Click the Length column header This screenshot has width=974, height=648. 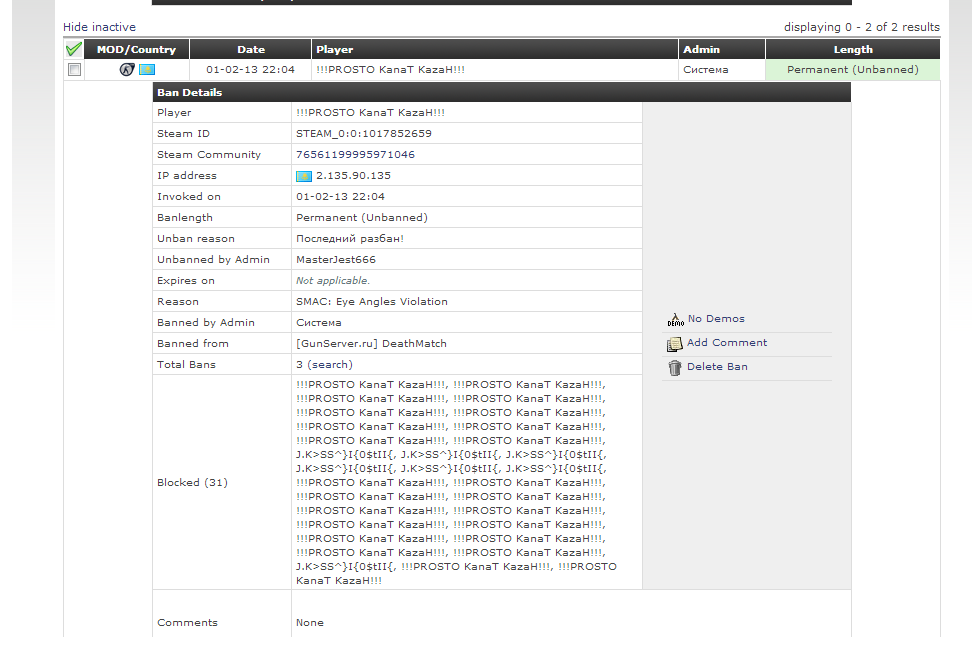pyautogui.click(x=852, y=49)
